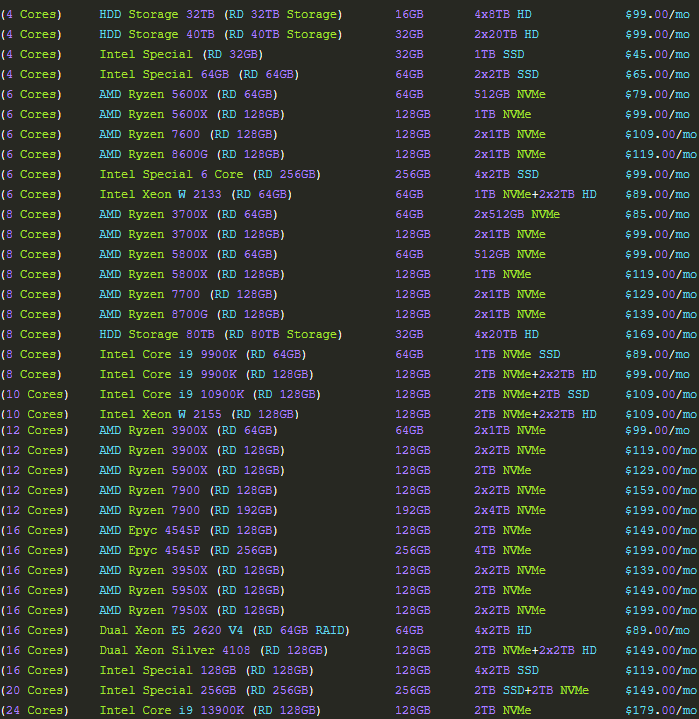Click the $179.00/mo price
699x719 pixels.
pyautogui.click(x=661, y=711)
